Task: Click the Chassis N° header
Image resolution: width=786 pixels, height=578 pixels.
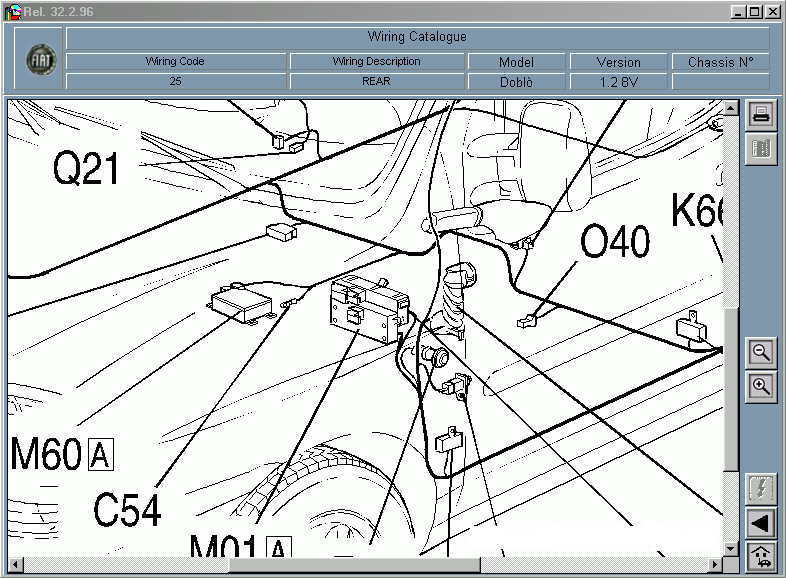Action: point(720,62)
